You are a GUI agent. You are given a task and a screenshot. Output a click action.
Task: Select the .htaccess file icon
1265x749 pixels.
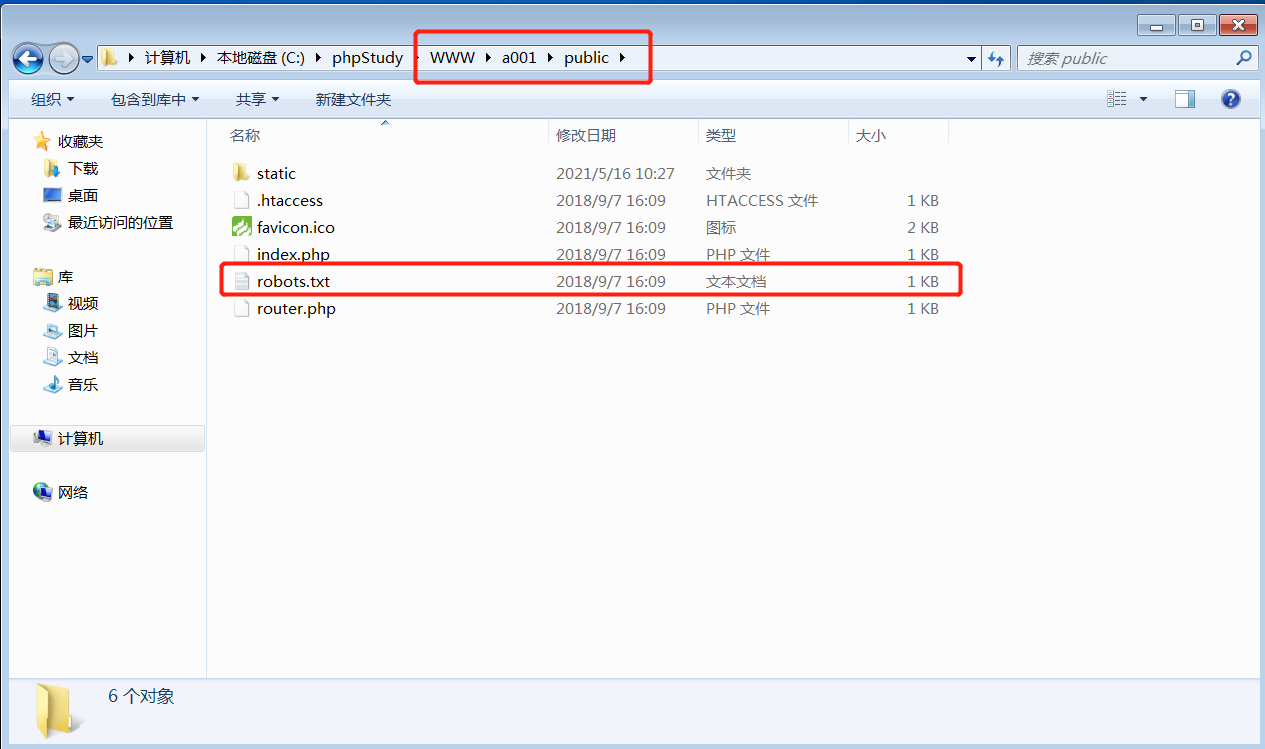241,200
